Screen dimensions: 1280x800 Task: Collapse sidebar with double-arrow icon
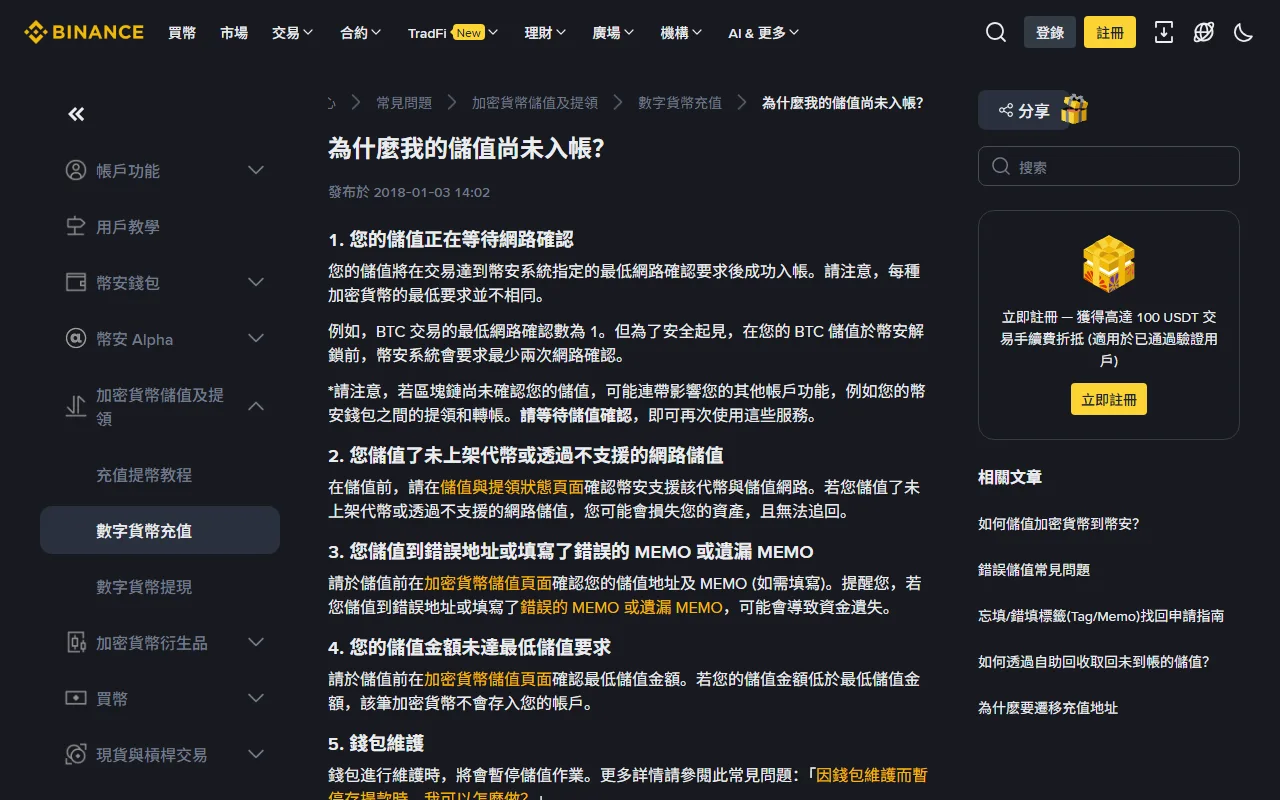coord(76,114)
